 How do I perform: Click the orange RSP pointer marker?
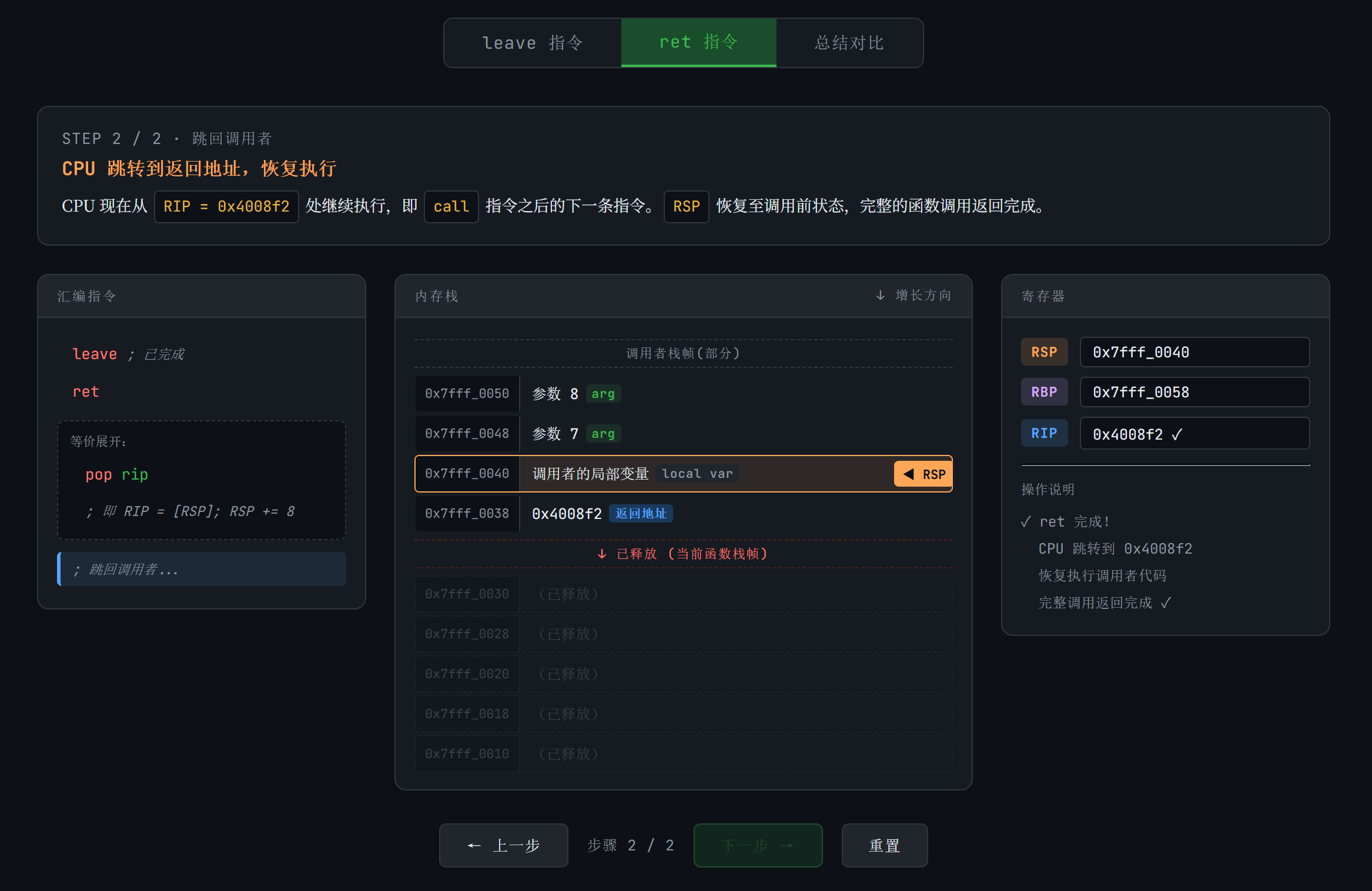click(923, 474)
